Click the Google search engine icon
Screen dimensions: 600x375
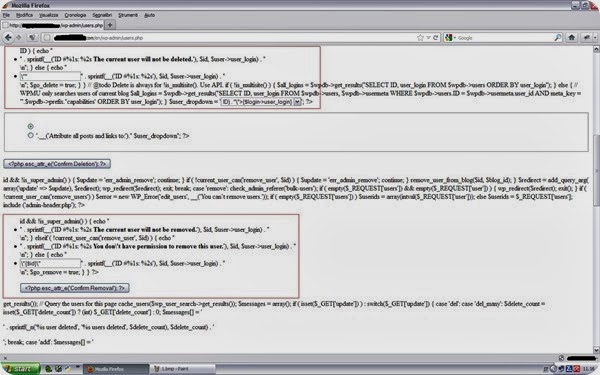449,38
